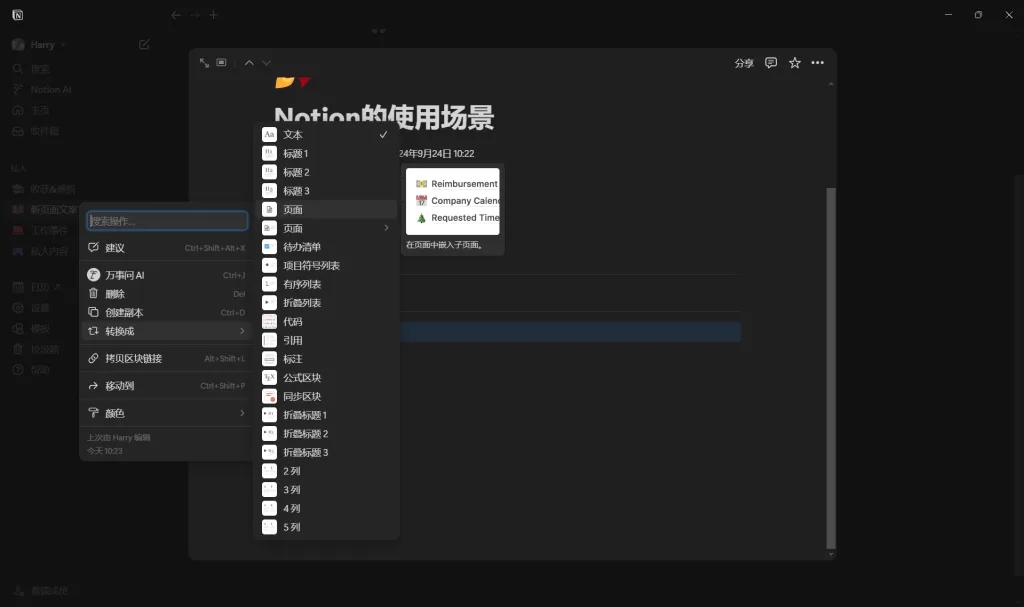Convert block to 公式区块
This screenshot has width=1024, height=607.
pyautogui.click(x=325, y=378)
